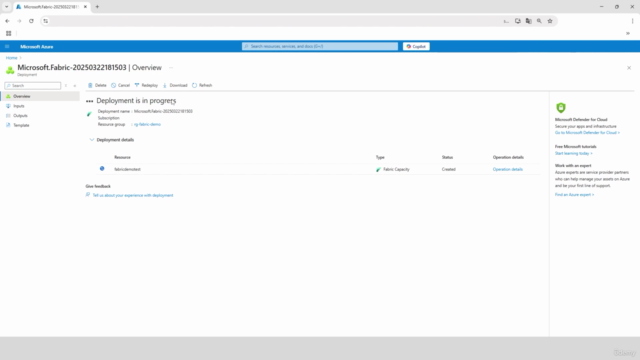This screenshot has height=360, width=640.
Task: Click the site information icon in address bar
Action: click(x=45, y=21)
